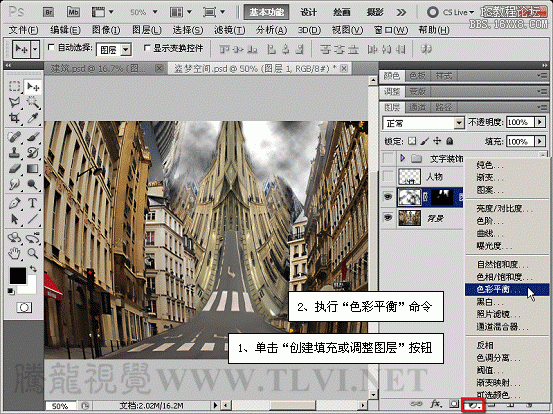553x414 pixels.
Task: Select the Pen tool
Action: (x=15, y=203)
